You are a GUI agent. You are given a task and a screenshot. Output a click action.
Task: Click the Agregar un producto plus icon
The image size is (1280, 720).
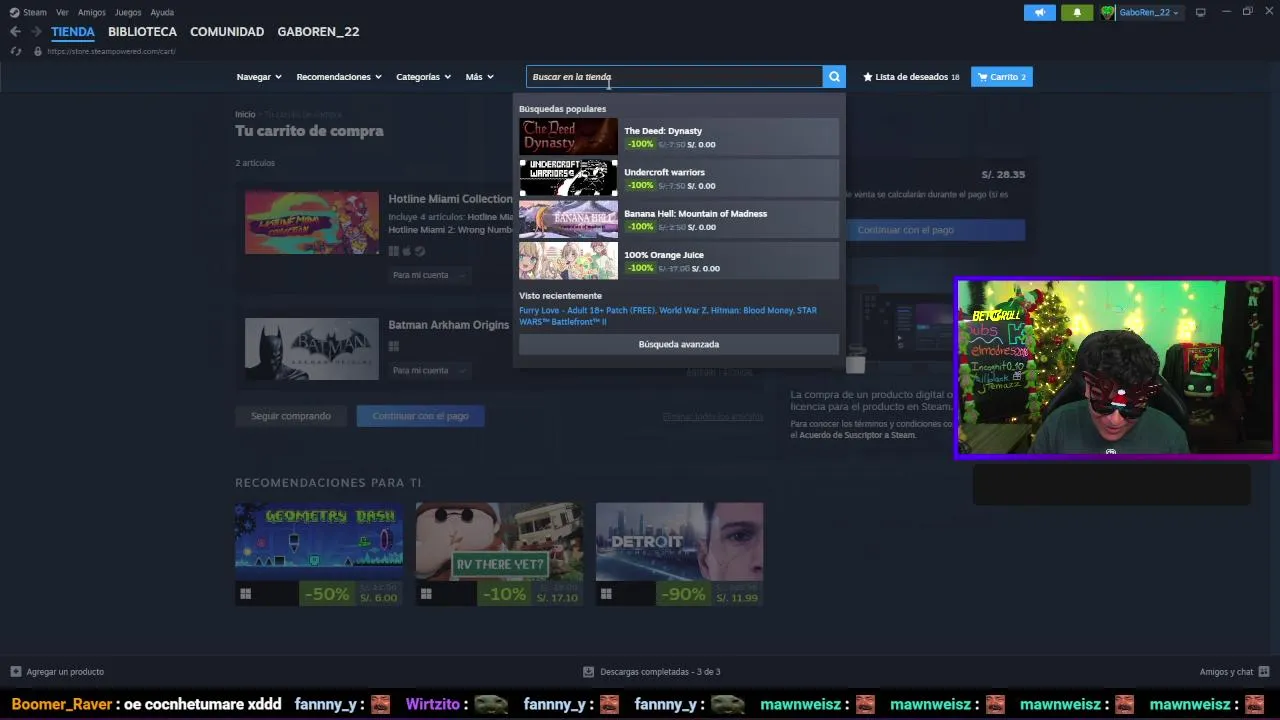(15, 672)
